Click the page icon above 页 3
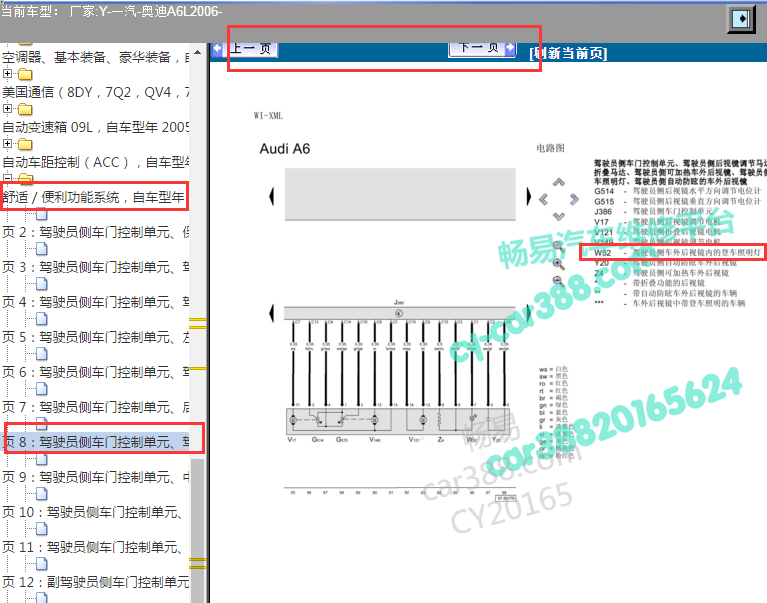The width and height of the screenshot is (767, 603). (x=42, y=249)
